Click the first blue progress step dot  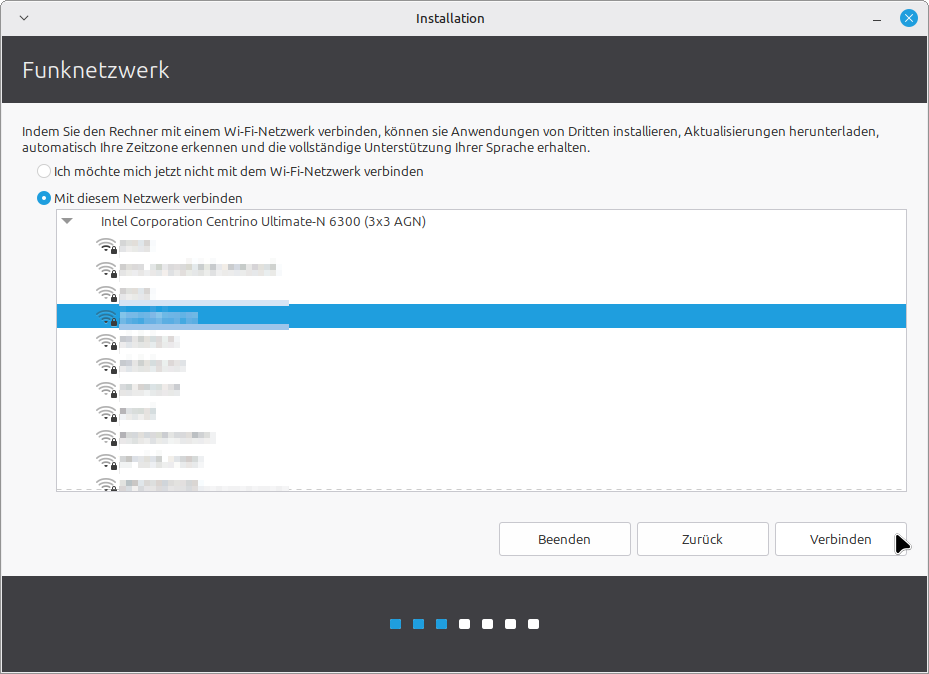(x=395, y=624)
